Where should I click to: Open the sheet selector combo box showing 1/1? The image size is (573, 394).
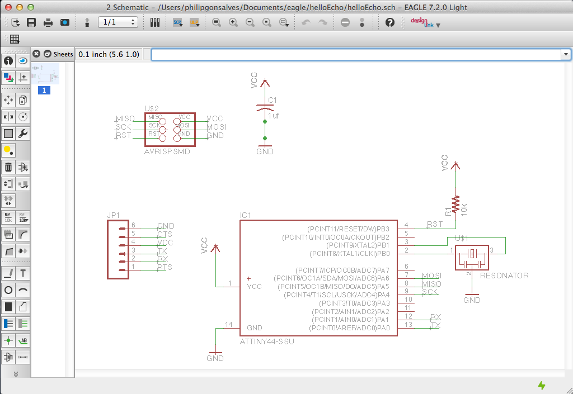click(x=118, y=22)
